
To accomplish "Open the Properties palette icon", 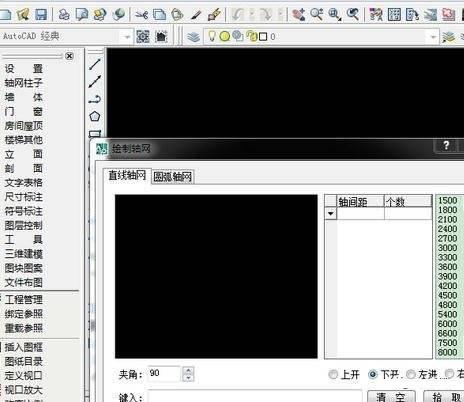I will [x=376, y=15].
